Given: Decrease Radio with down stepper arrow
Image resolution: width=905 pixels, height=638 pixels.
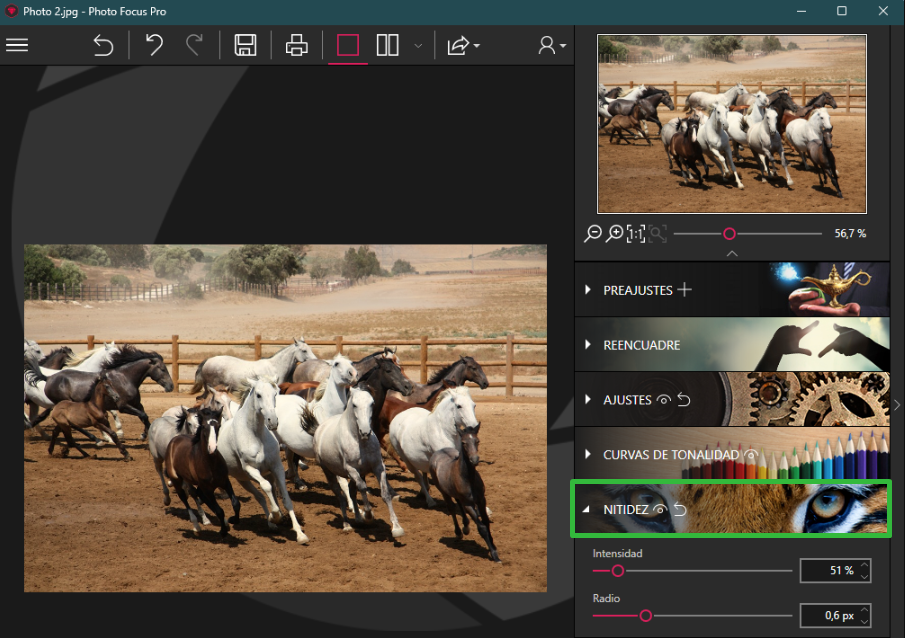Looking at the screenshot, I should [x=865, y=621].
